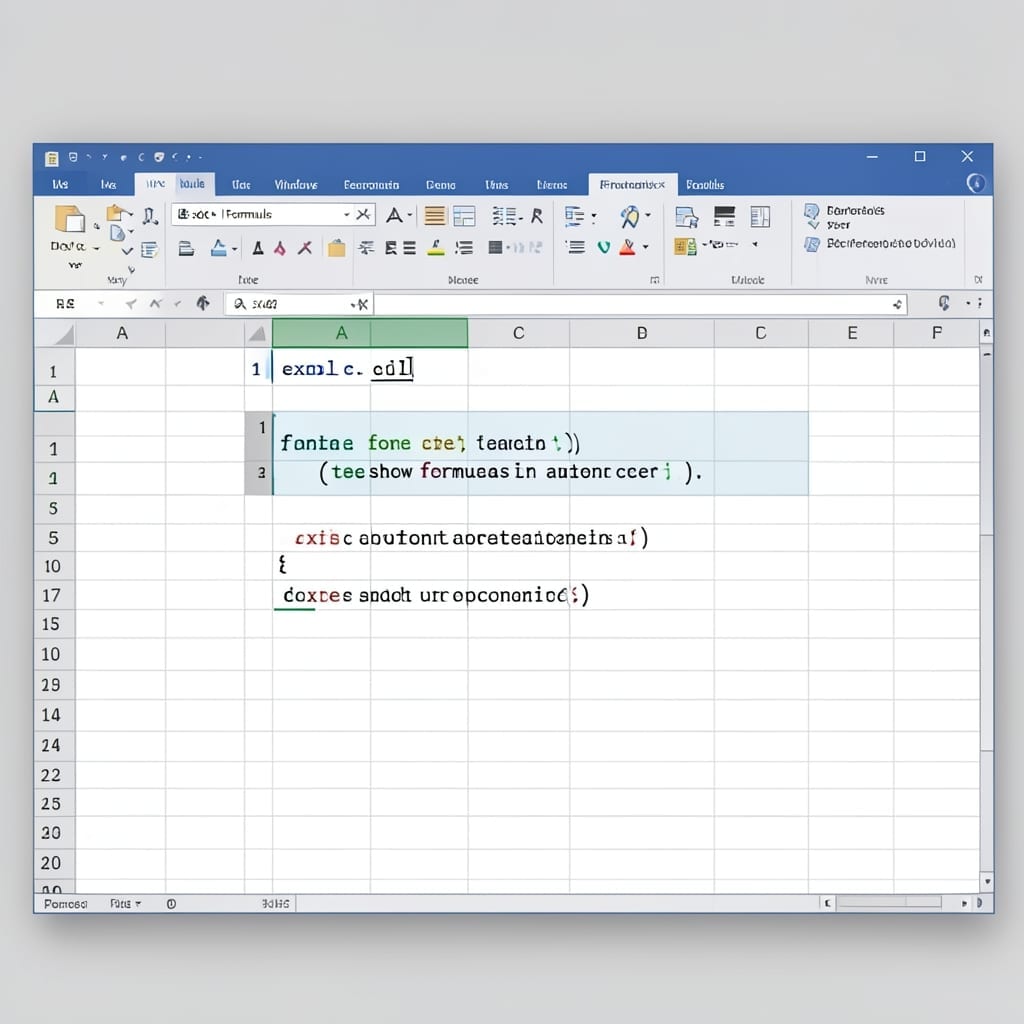Click the large letter A font icon
This screenshot has height=1024, width=1024.
(394, 215)
